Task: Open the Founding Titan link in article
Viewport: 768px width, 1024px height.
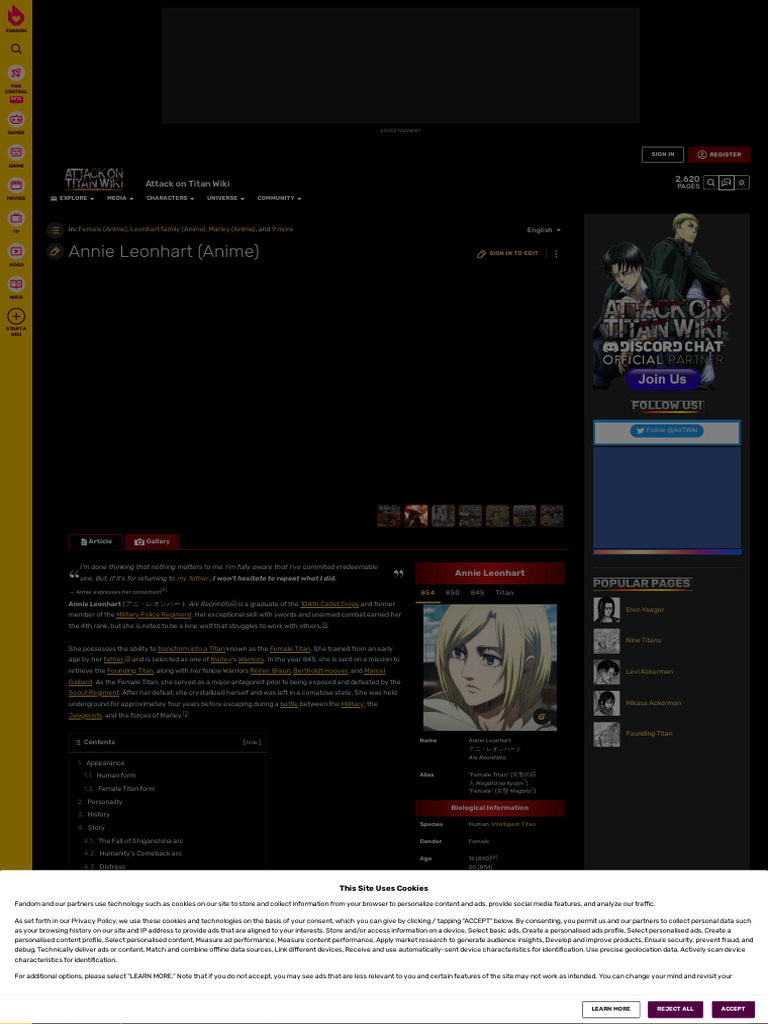Action: click(130, 671)
